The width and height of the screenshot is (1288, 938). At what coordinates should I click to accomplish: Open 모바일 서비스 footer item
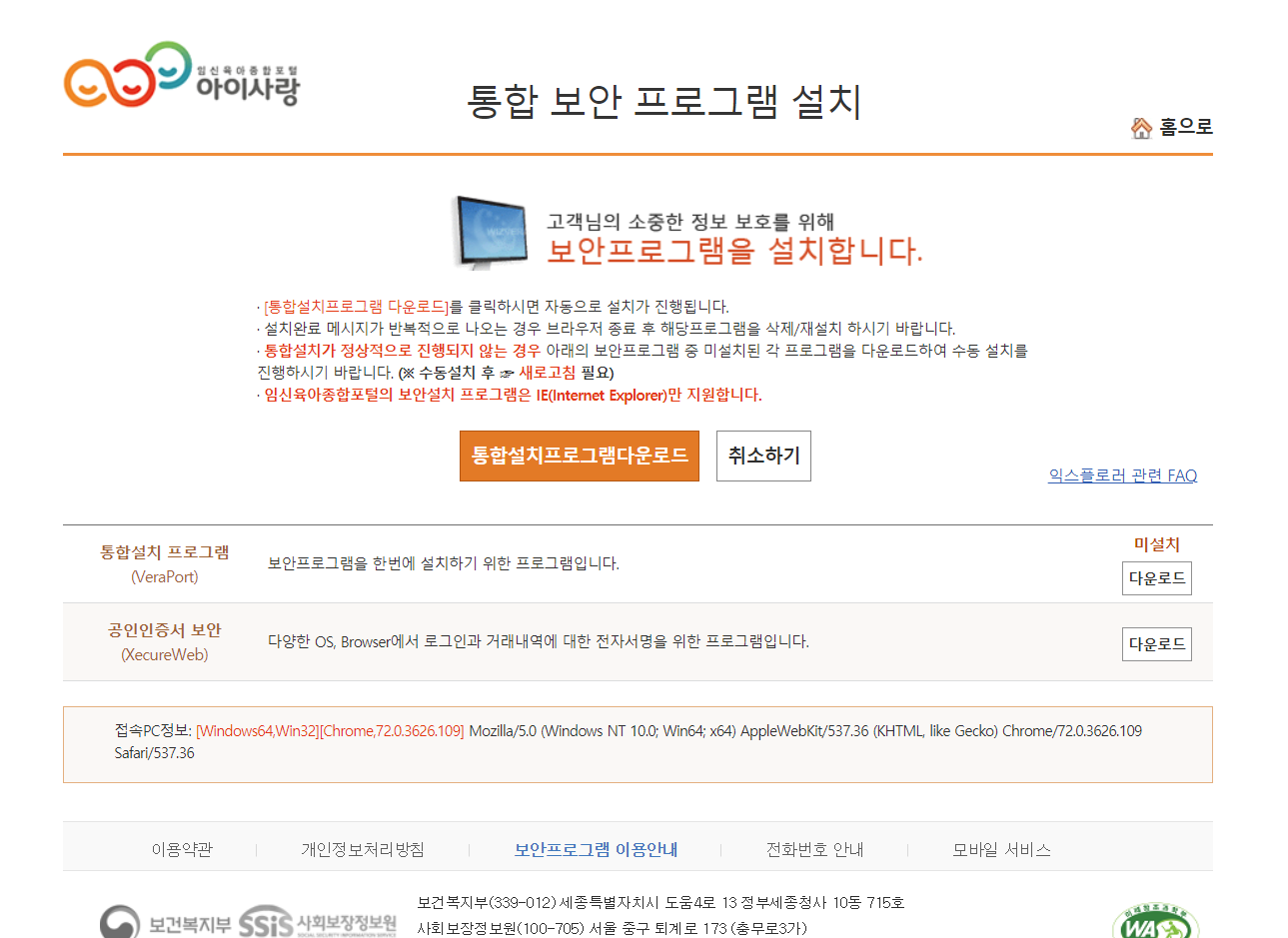click(x=1001, y=850)
